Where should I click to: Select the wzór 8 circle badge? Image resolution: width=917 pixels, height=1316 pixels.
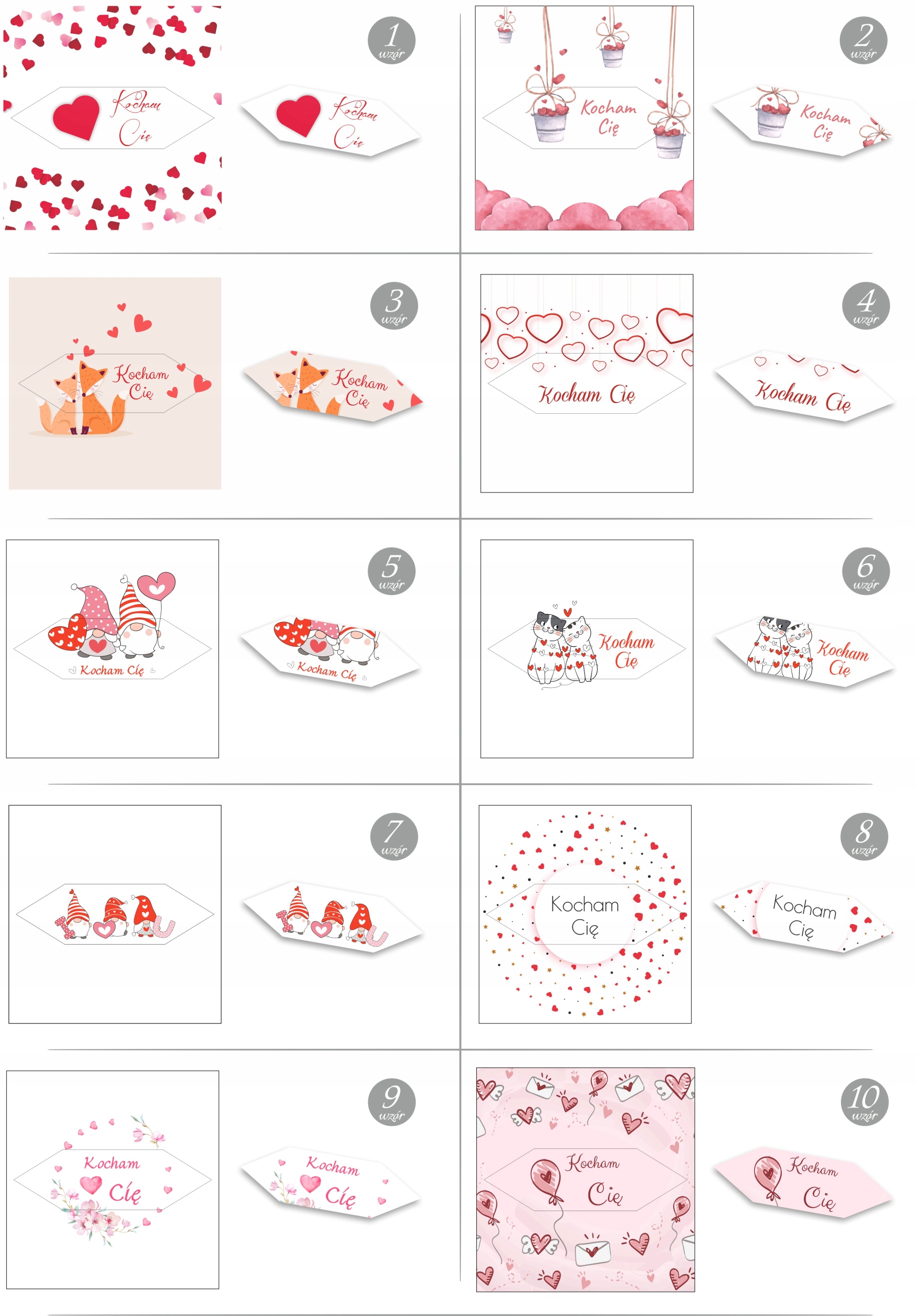pyautogui.click(x=864, y=836)
